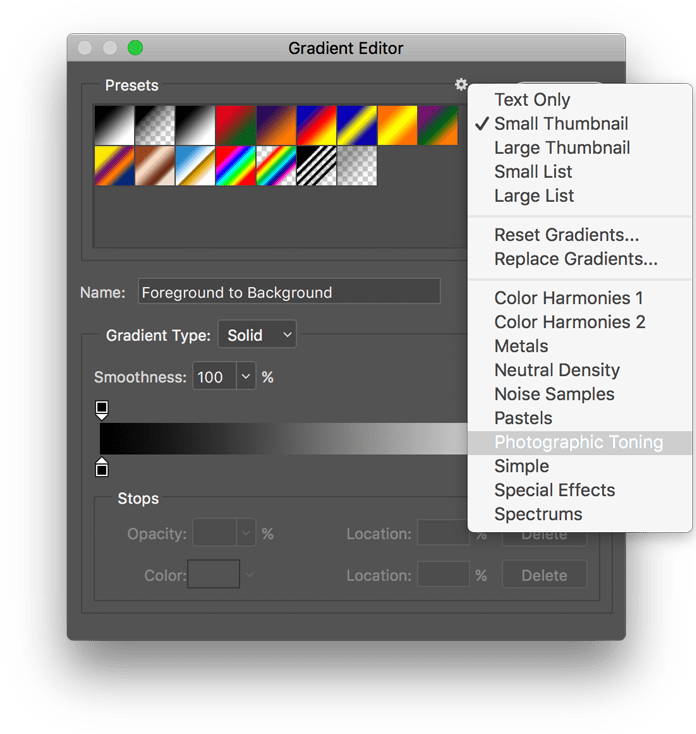Viewport: 696px width, 734px height.
Task: Select the left color stop below gradient bar
Action: (102, 467)
